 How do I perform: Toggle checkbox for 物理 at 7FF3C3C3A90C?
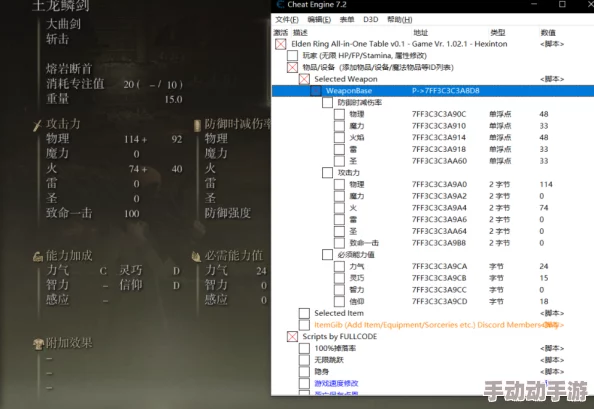click(x=339, y=114)
